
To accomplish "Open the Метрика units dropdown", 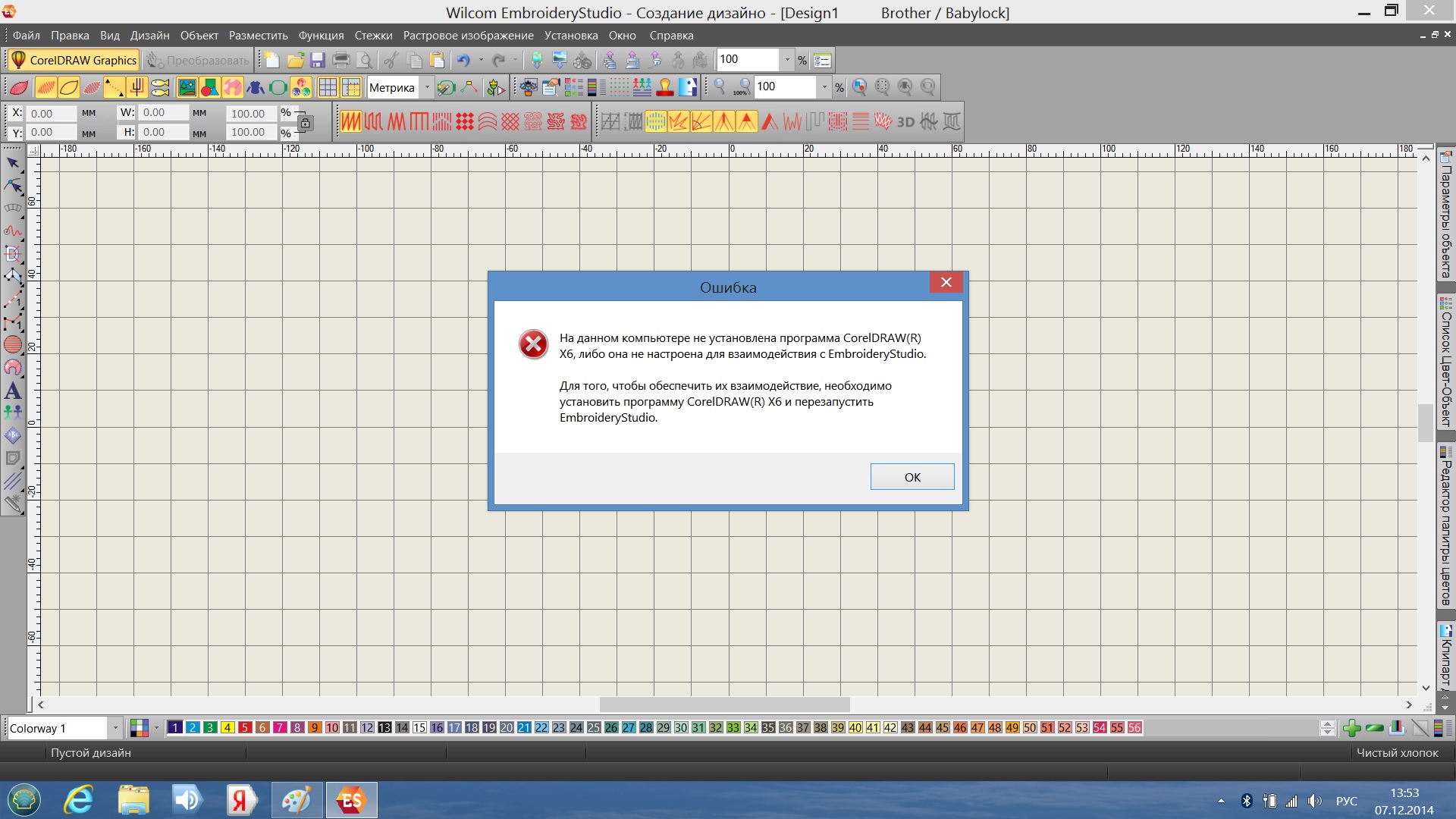I will pyautogui.click(x=427, y=88).
